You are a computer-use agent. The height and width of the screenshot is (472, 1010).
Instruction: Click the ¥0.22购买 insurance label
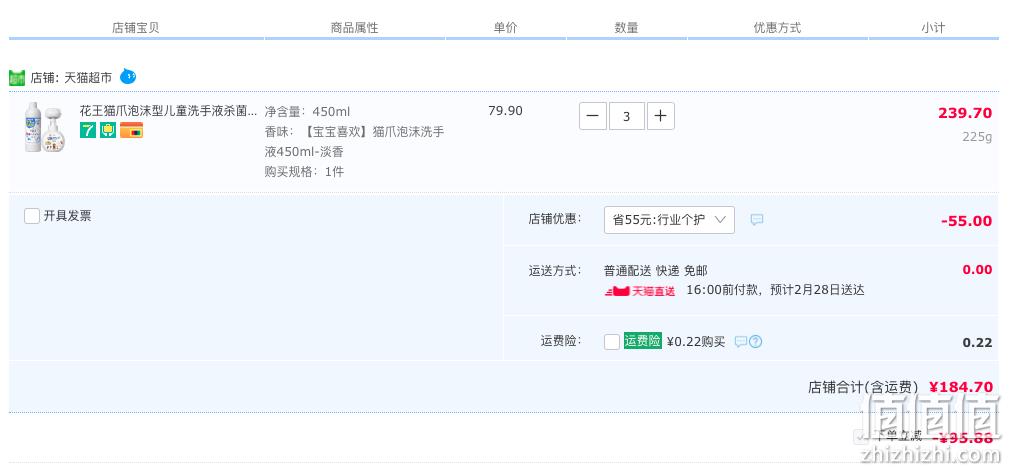pos(696,342)
